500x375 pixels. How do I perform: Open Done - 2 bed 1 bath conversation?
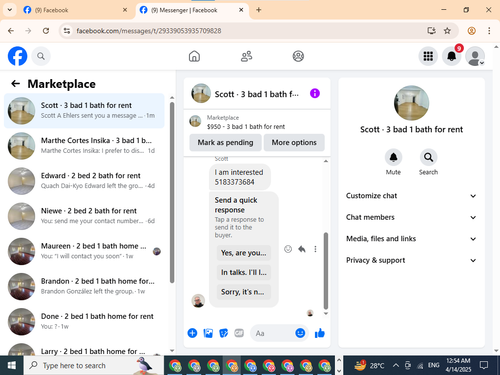tap(84, 322)
